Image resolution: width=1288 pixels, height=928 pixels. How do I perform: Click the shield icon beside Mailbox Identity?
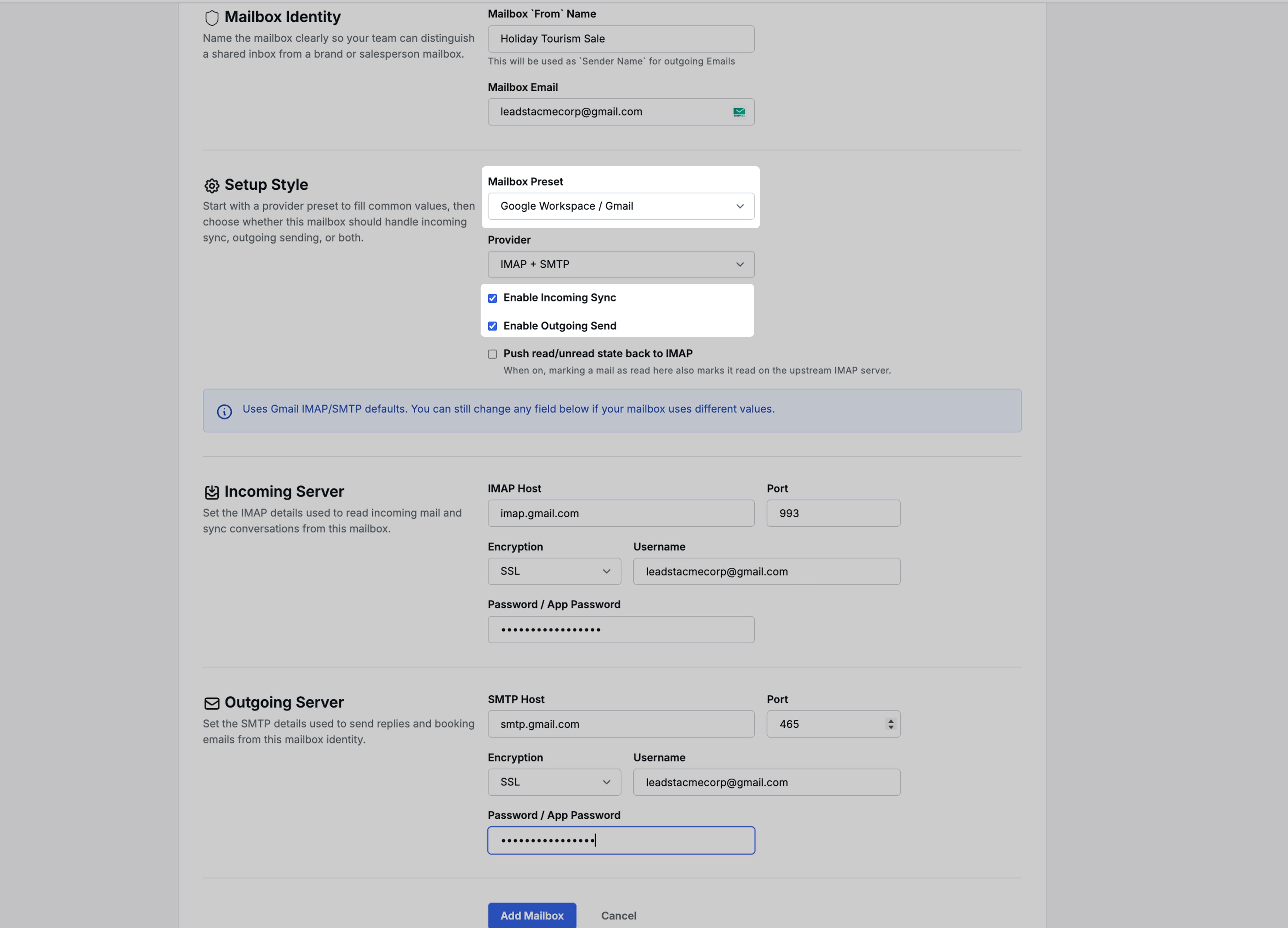click(212, 18)
